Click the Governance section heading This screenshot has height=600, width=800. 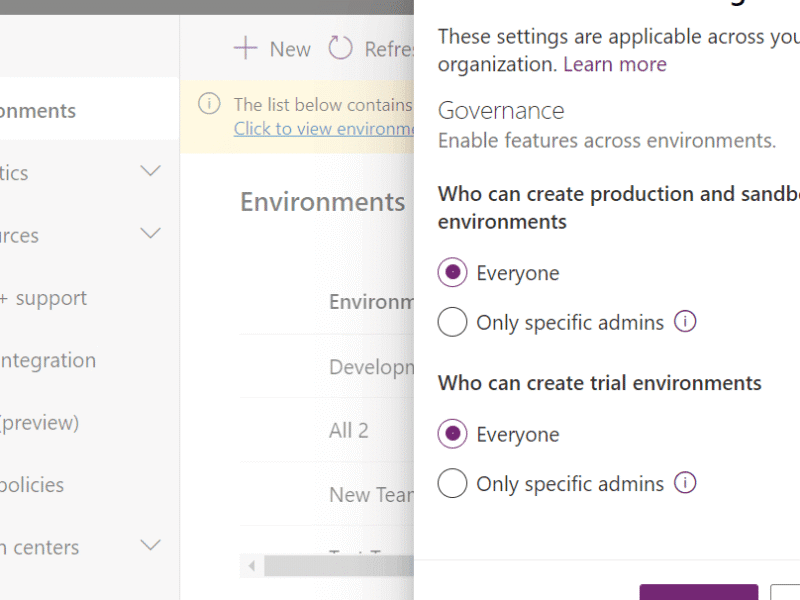(501, 111)
